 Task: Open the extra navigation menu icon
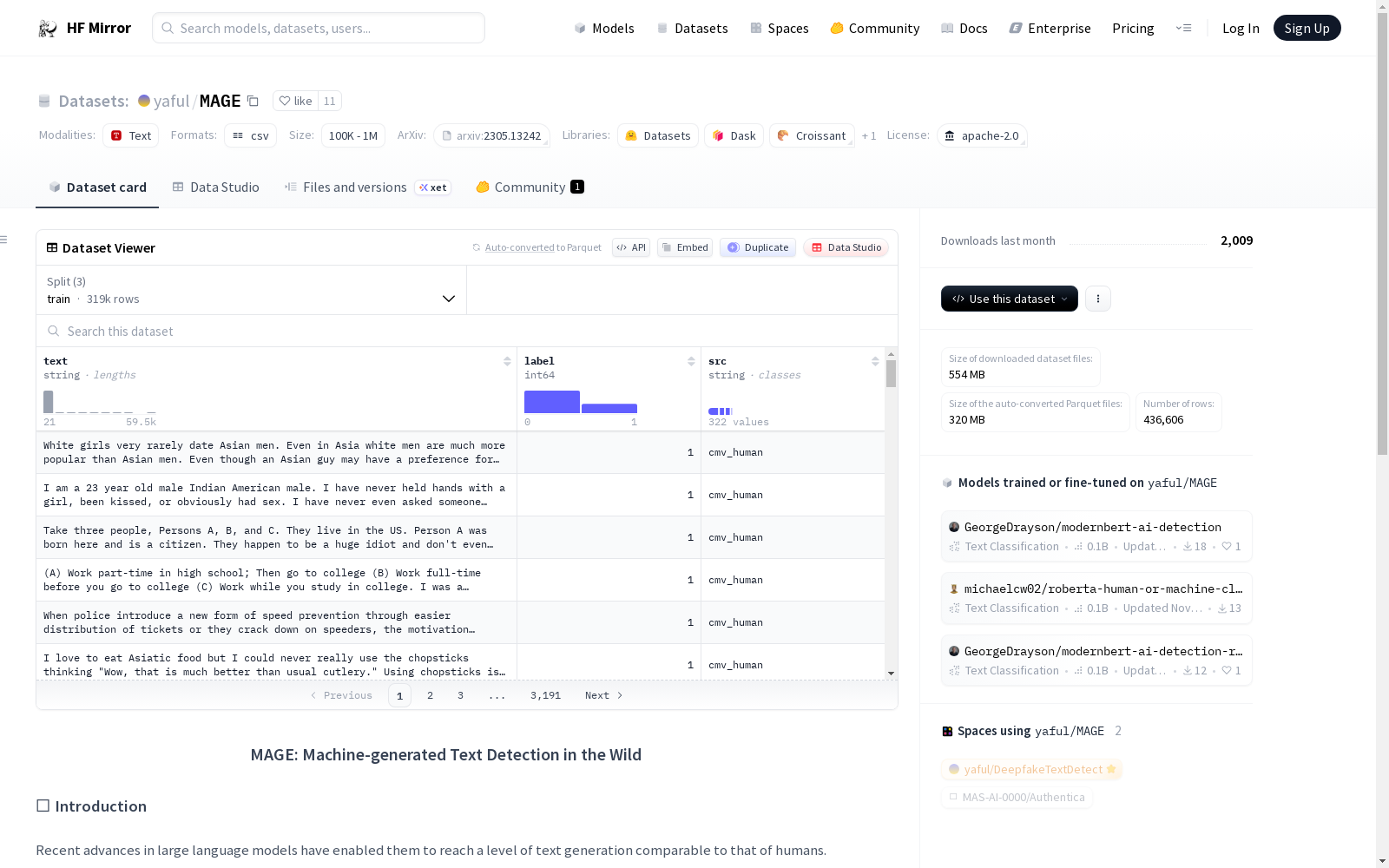[x=1183, y=28]
